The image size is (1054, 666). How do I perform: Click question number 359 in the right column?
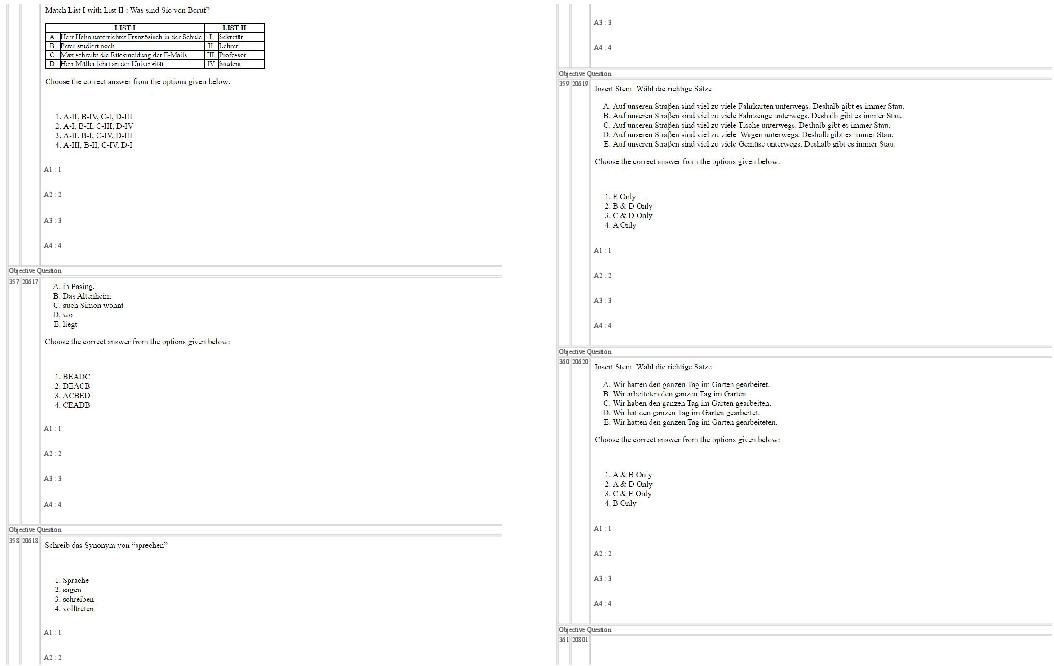coord(564,84)
